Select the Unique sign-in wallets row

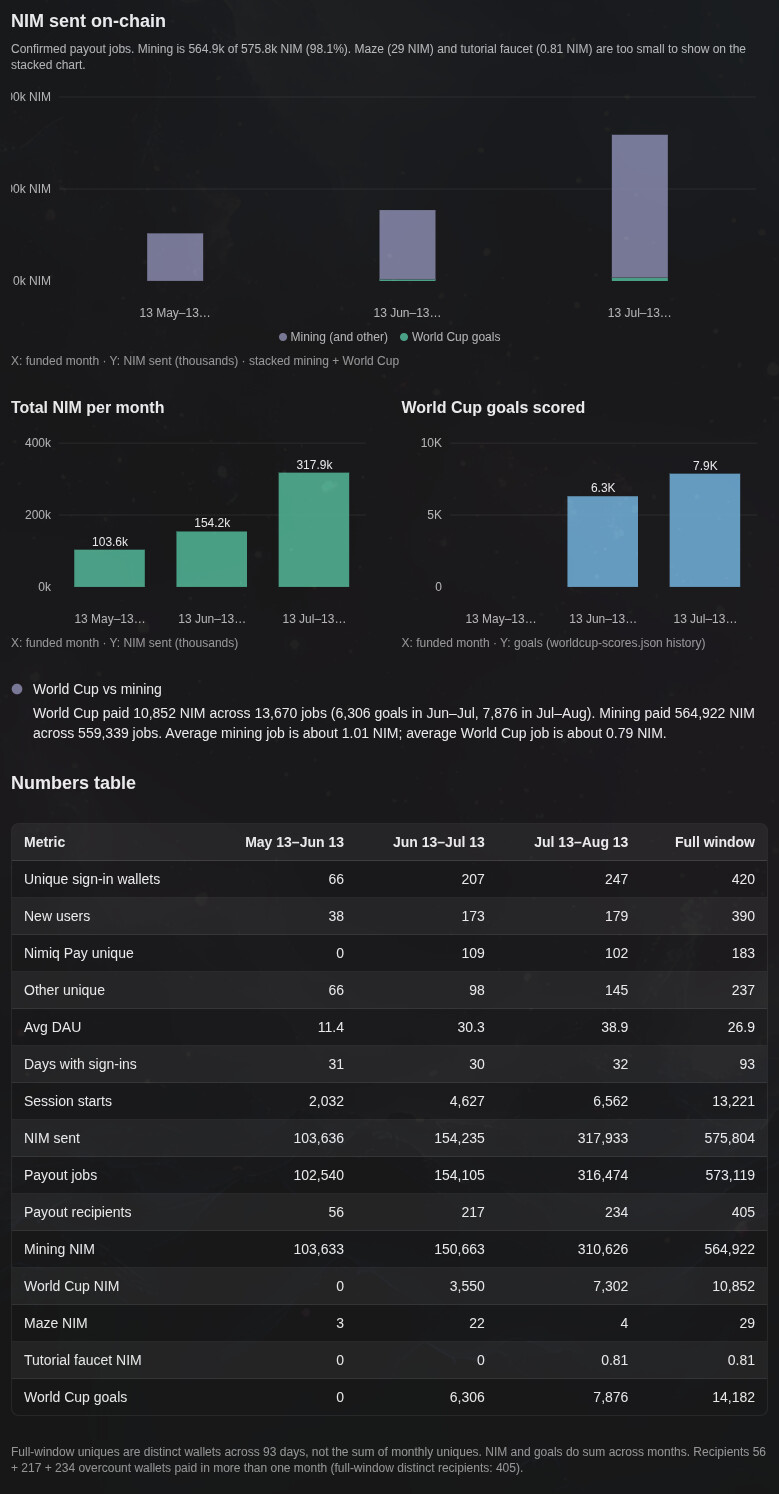[x=389, y=879]
